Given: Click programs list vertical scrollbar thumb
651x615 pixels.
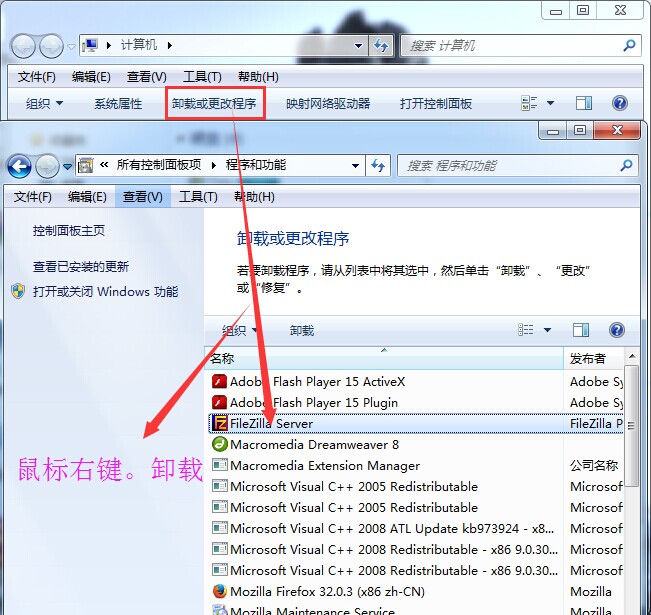Looking at the screenshot, I should (631, 426).
